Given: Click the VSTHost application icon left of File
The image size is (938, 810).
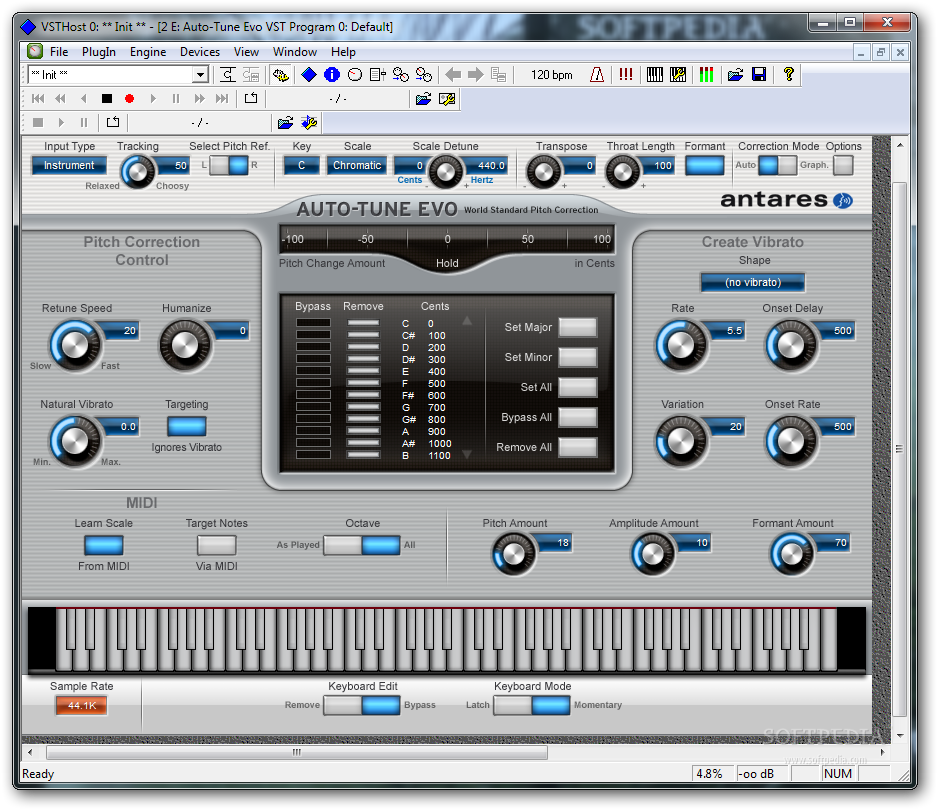Looking at the screenshot, I should (35, 51).
